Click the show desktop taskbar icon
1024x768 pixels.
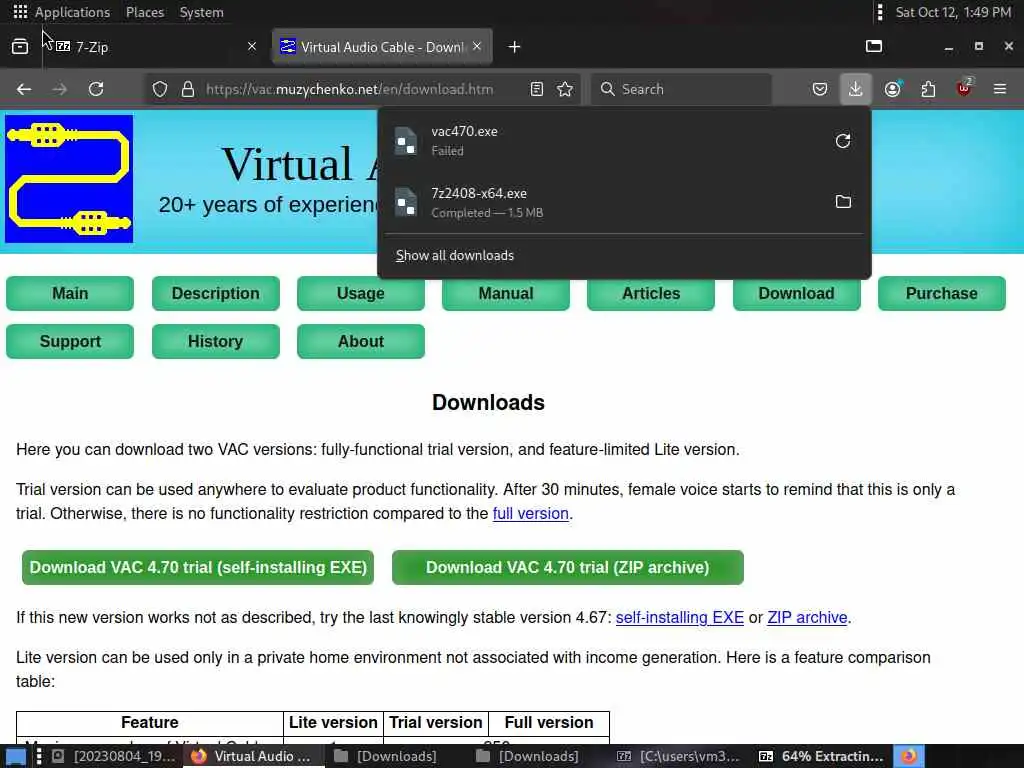coord(16,756)
